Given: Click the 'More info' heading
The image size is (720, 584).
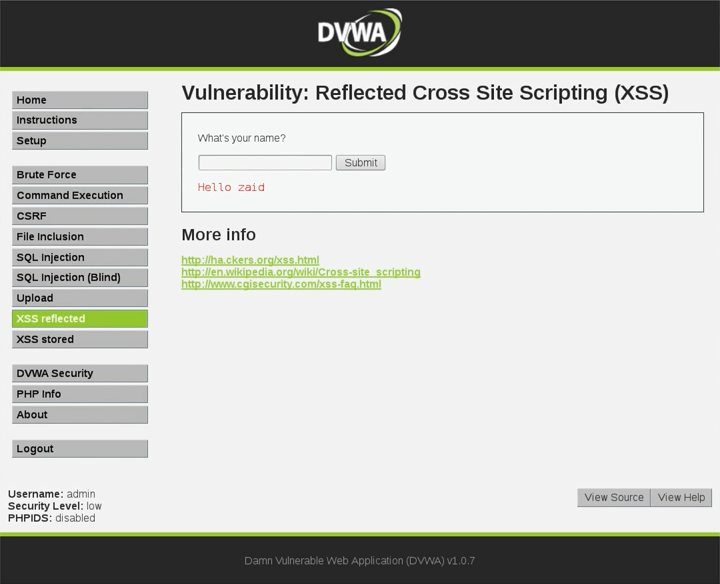Looking at the screenshot, I should [219, 235].
